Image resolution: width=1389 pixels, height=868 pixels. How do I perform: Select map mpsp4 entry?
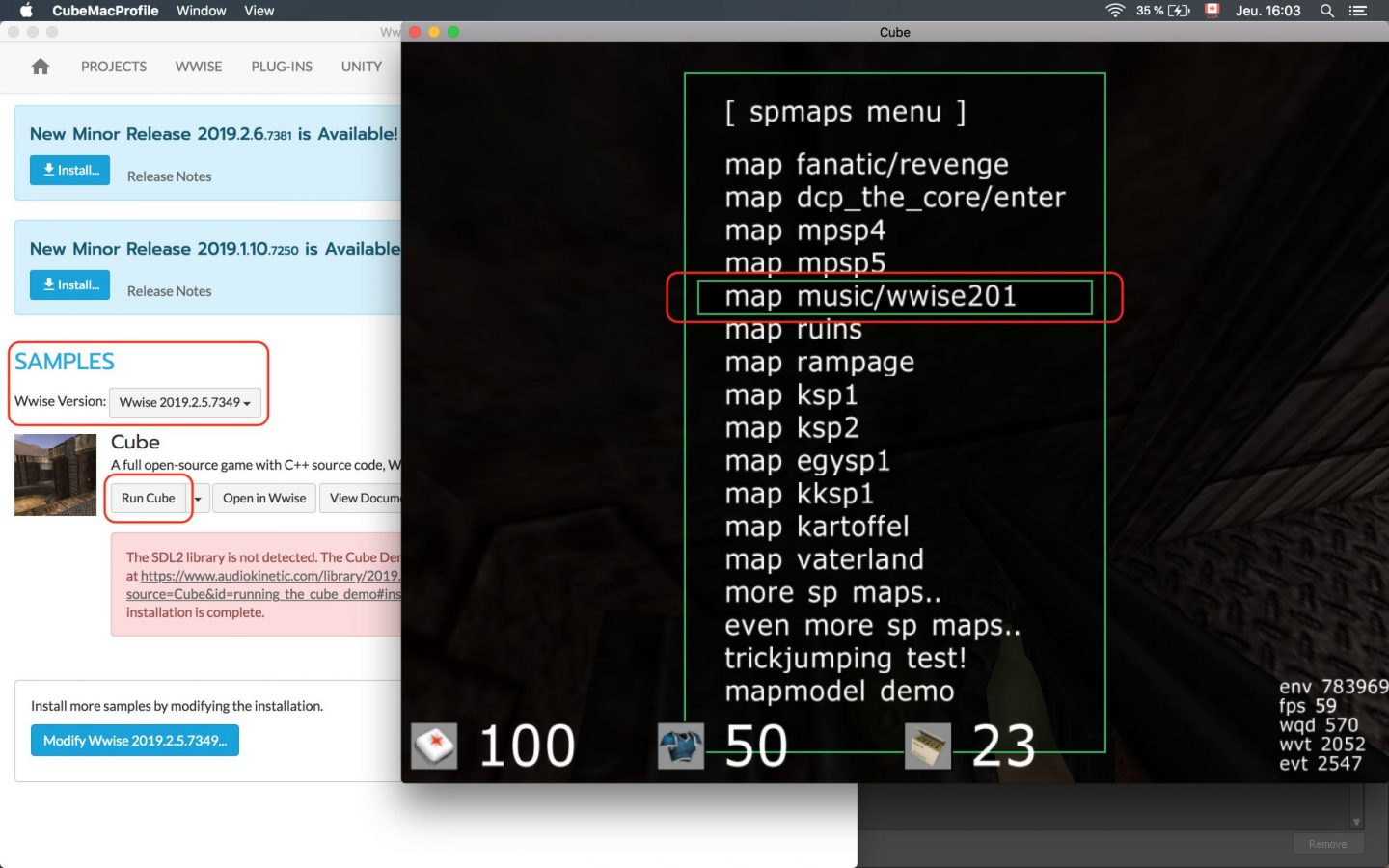[x=804, y=231]
